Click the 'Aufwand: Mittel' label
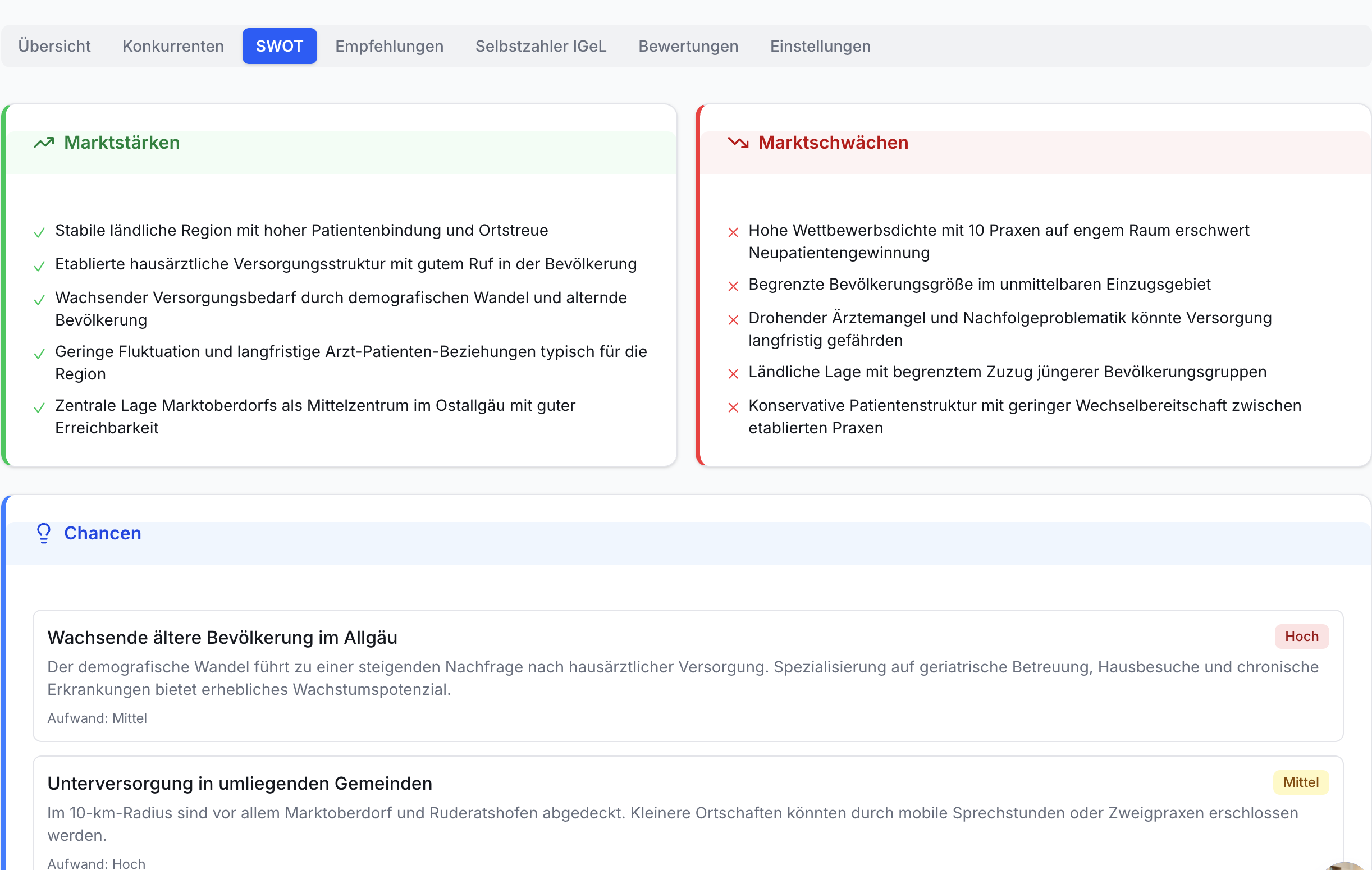 click(x=97, y=718)
